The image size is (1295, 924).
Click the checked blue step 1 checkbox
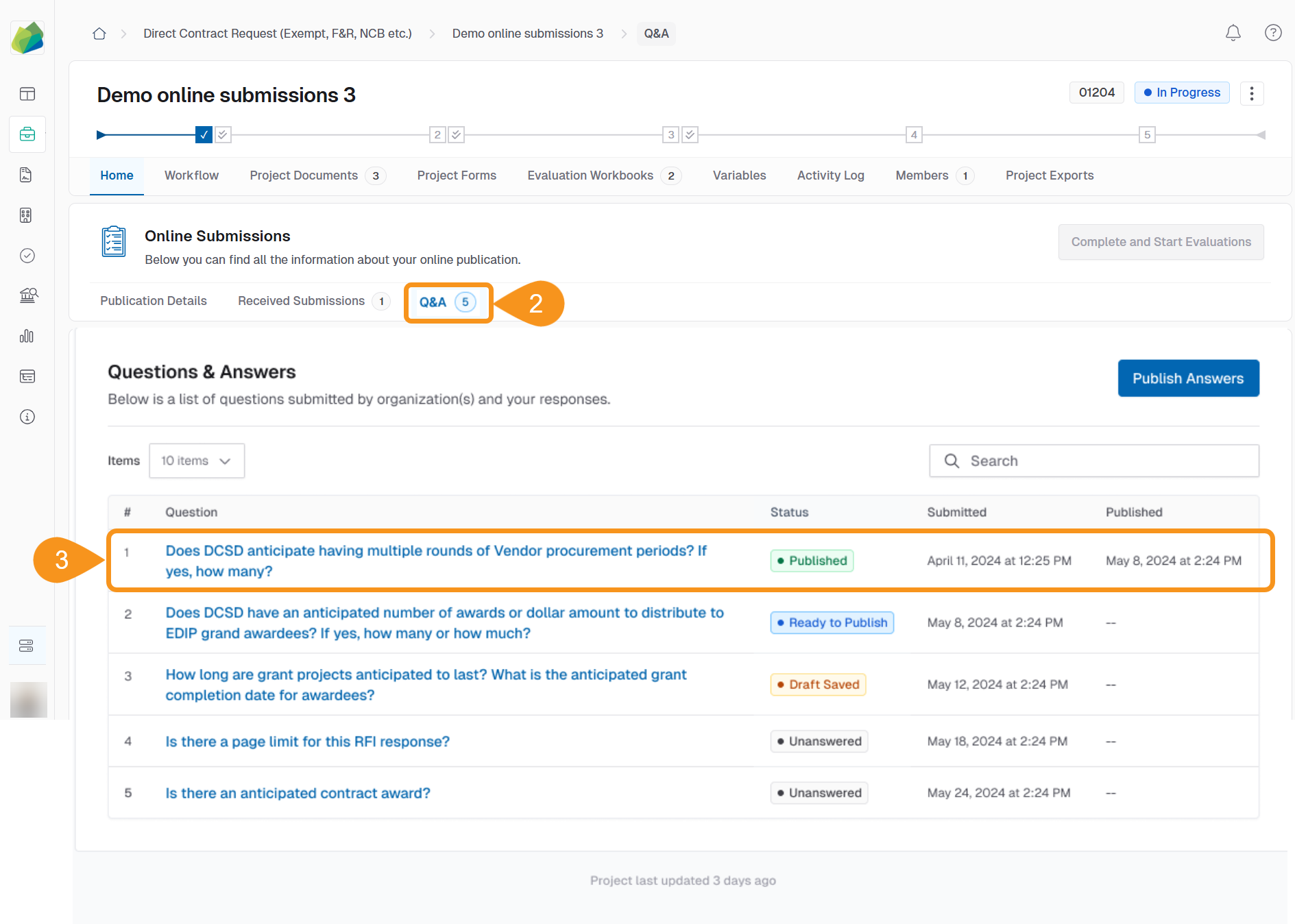(x=204, y=135)
